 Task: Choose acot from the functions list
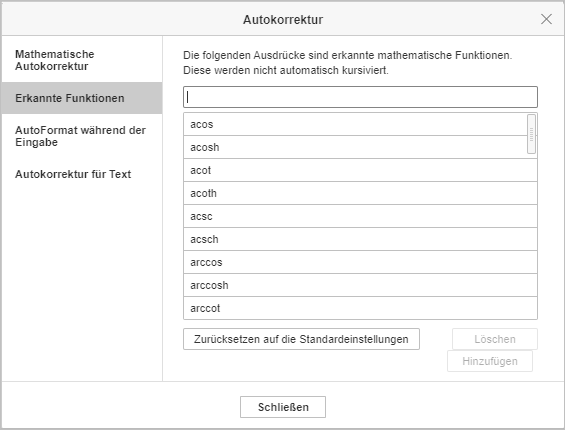tap(360, 170)
